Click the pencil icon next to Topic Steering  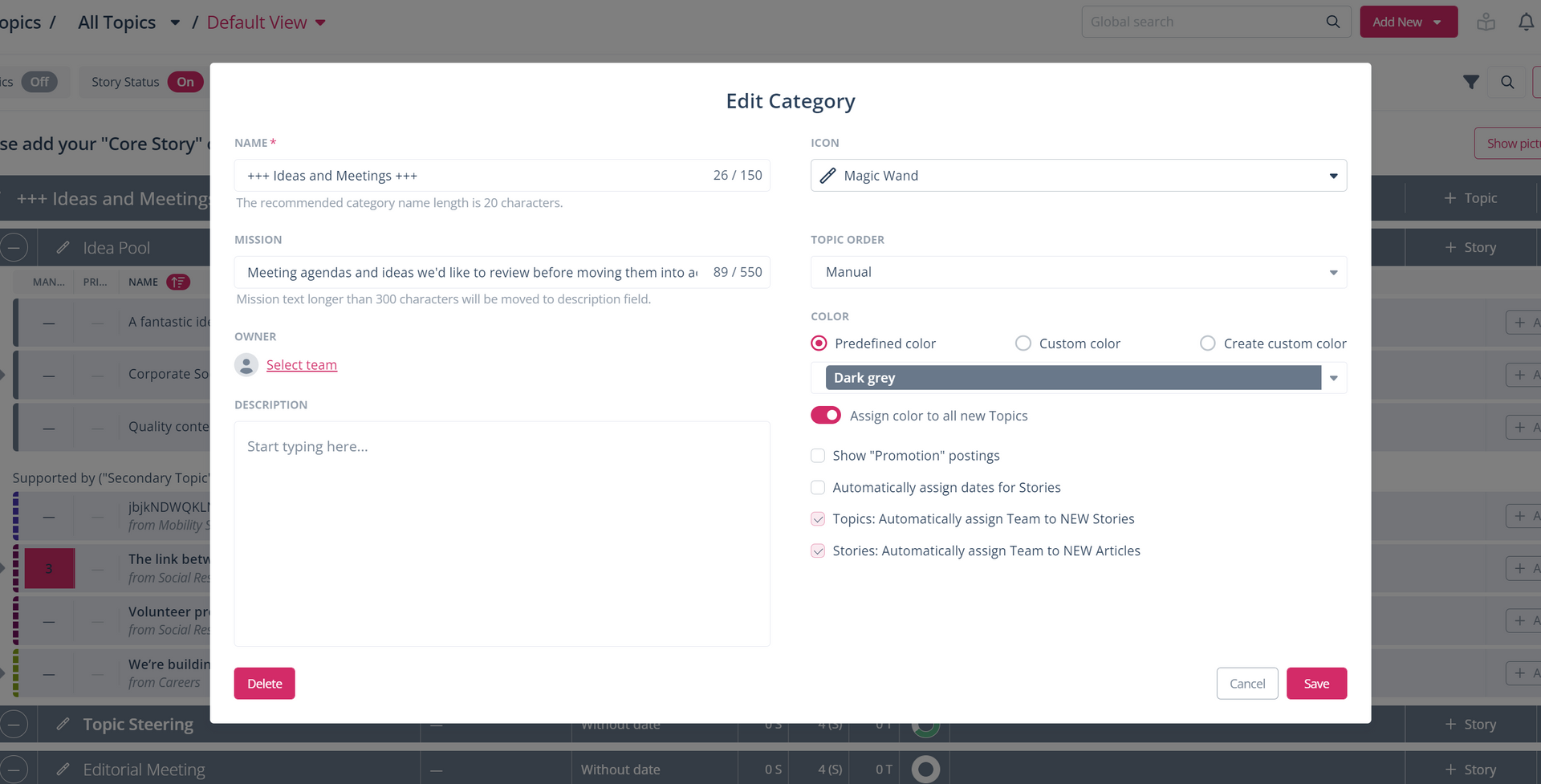coord(63,725)
